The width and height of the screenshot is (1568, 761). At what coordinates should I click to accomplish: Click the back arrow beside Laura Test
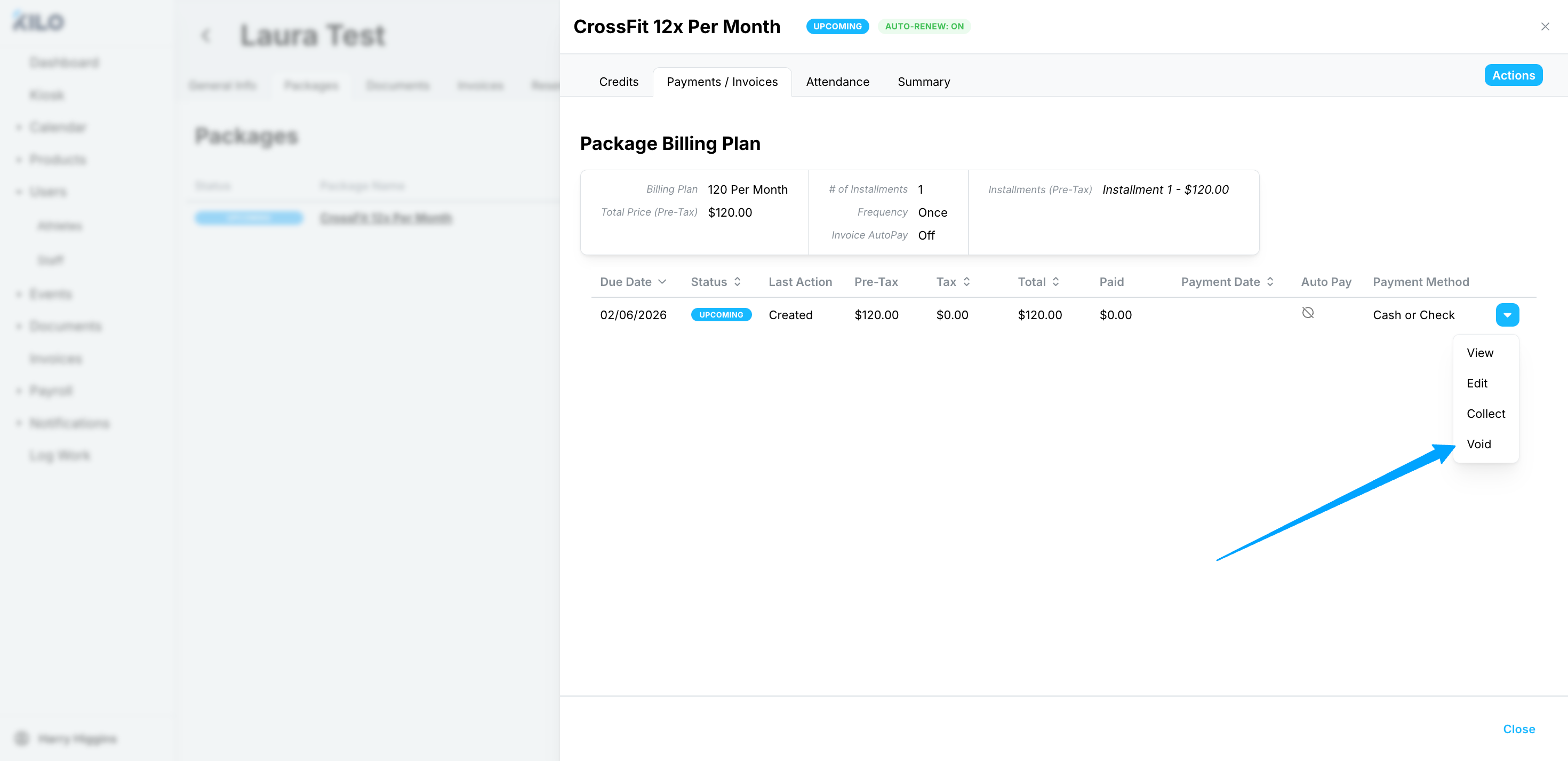point(206,35)
